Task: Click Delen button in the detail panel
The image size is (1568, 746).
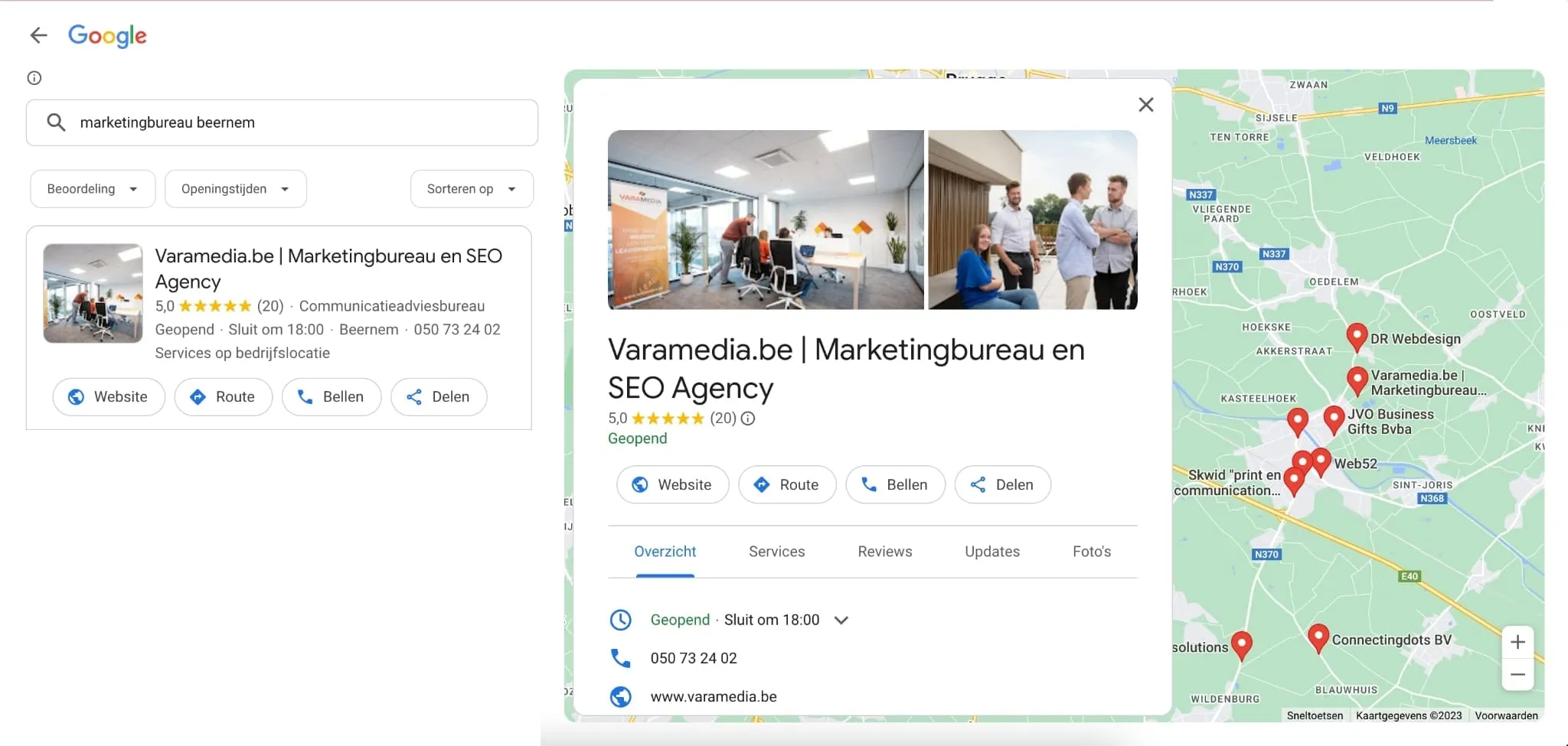Action: pyautogui.click(x=1003, y=485)
